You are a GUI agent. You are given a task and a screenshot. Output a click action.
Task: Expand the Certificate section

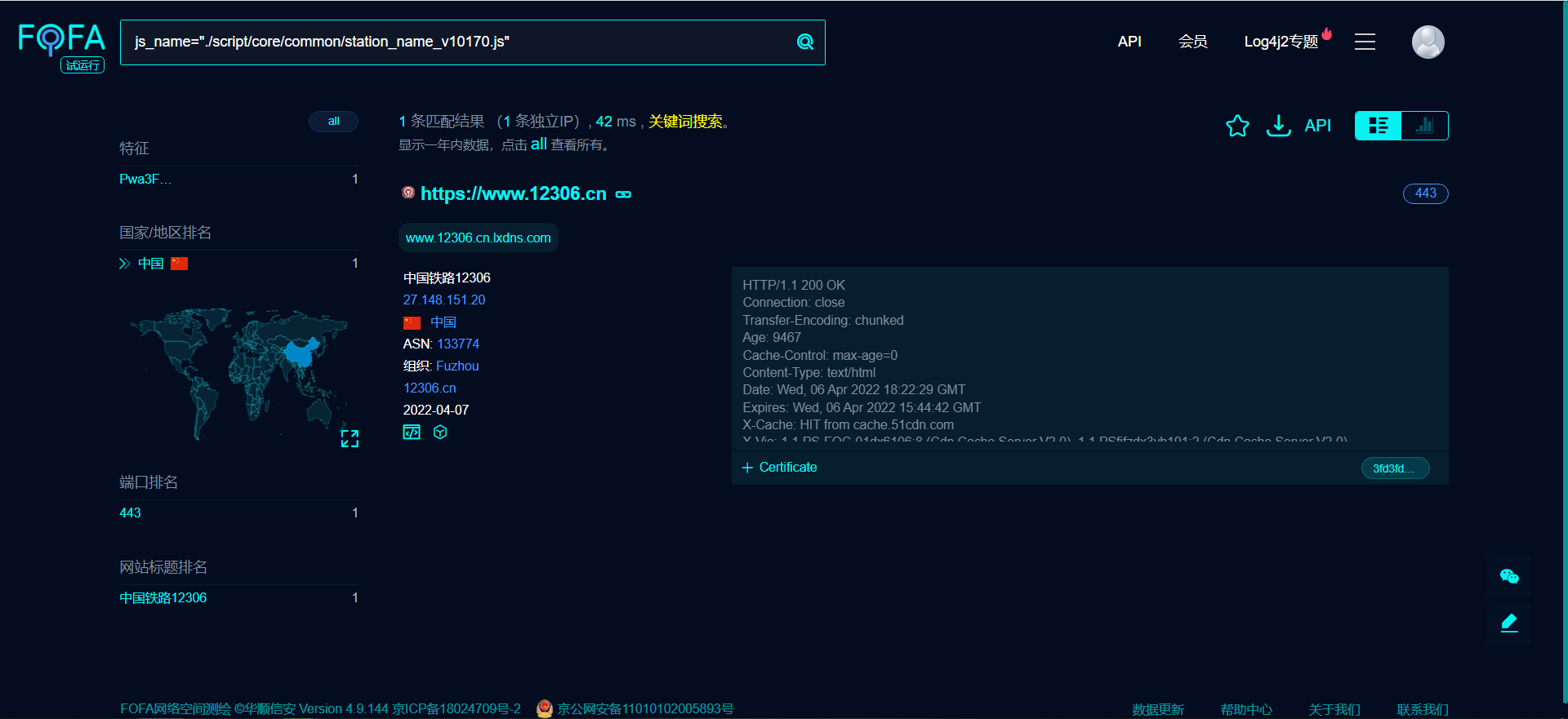click(x=779, y=468)
